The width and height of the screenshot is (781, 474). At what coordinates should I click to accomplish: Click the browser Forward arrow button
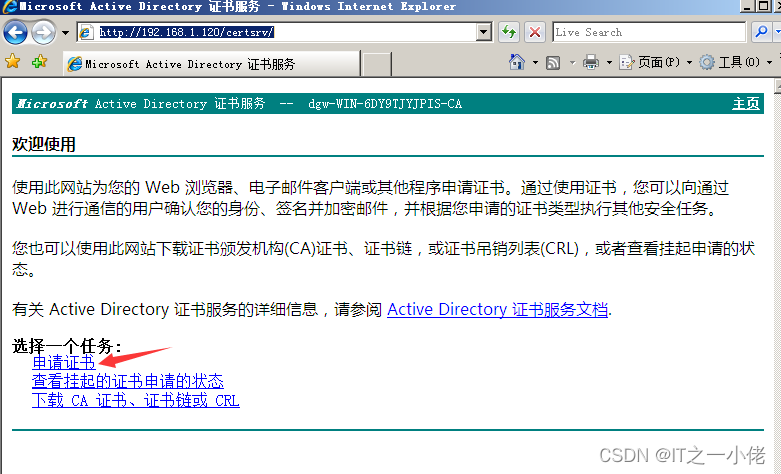pos(44,33)
